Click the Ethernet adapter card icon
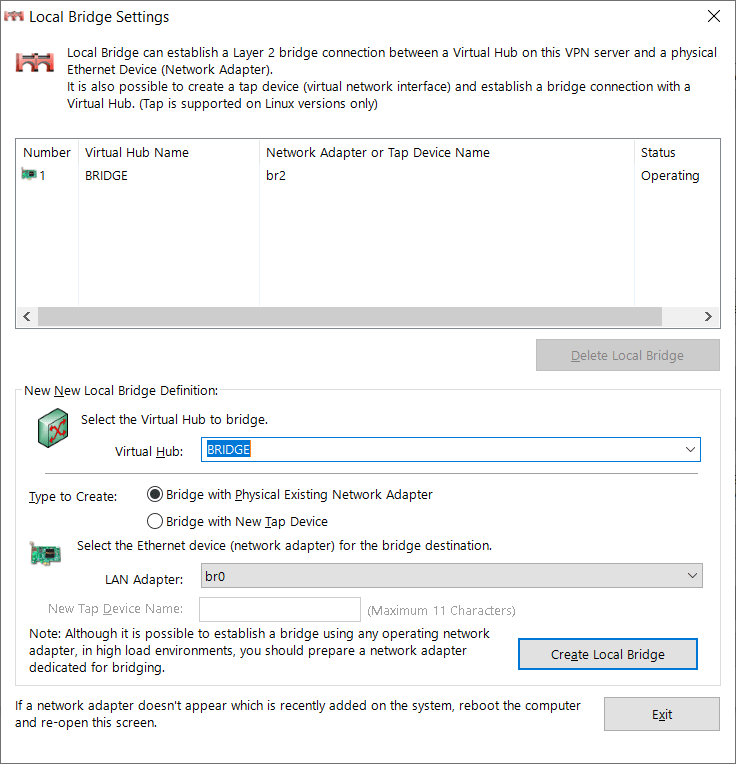 pos(45,554)
